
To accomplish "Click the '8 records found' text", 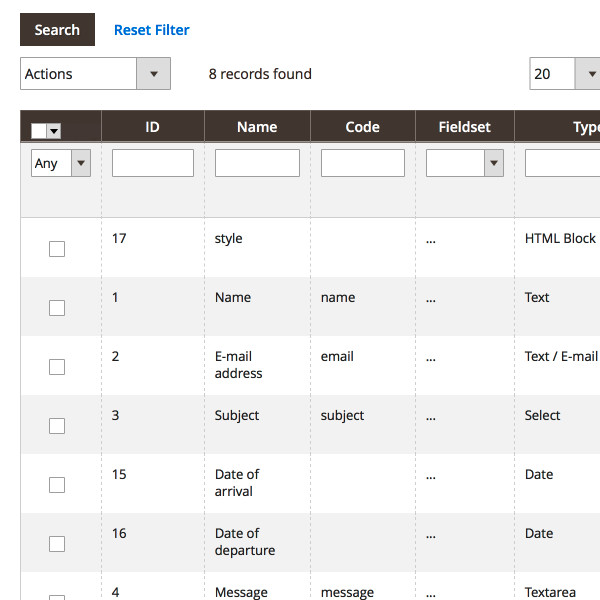I will click(x=260, y=74).
